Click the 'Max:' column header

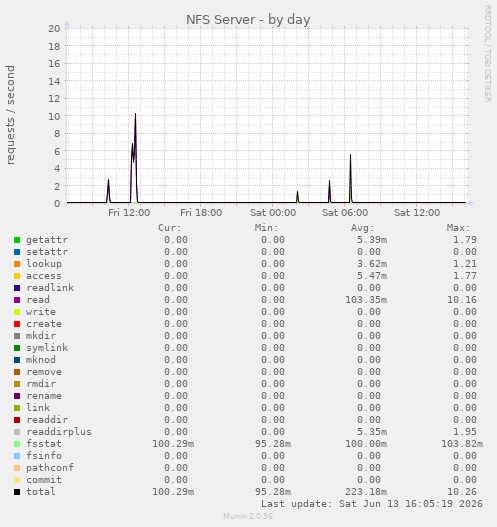pos(458,228)
